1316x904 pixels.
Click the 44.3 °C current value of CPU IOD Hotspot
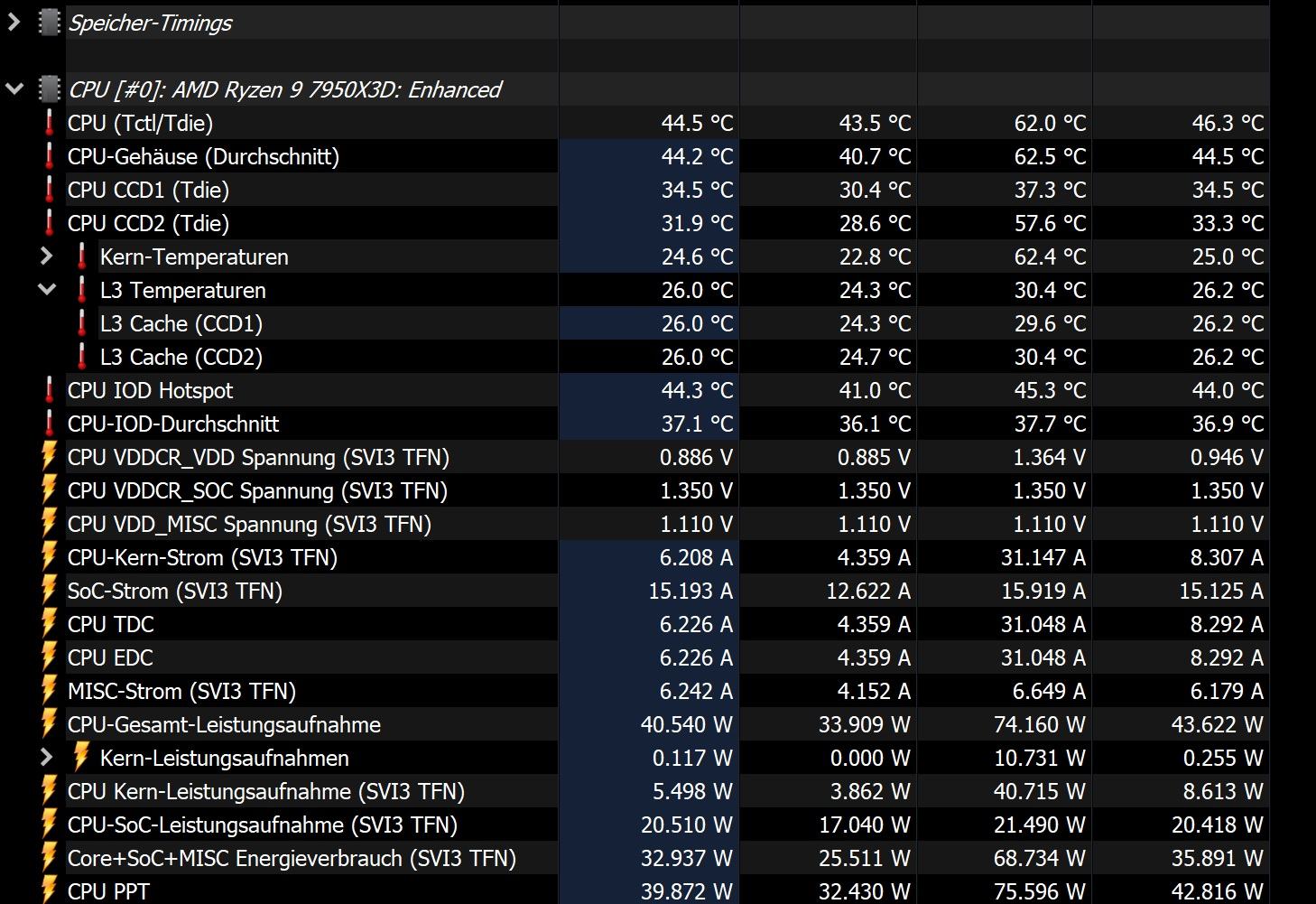tap(697, 390)
